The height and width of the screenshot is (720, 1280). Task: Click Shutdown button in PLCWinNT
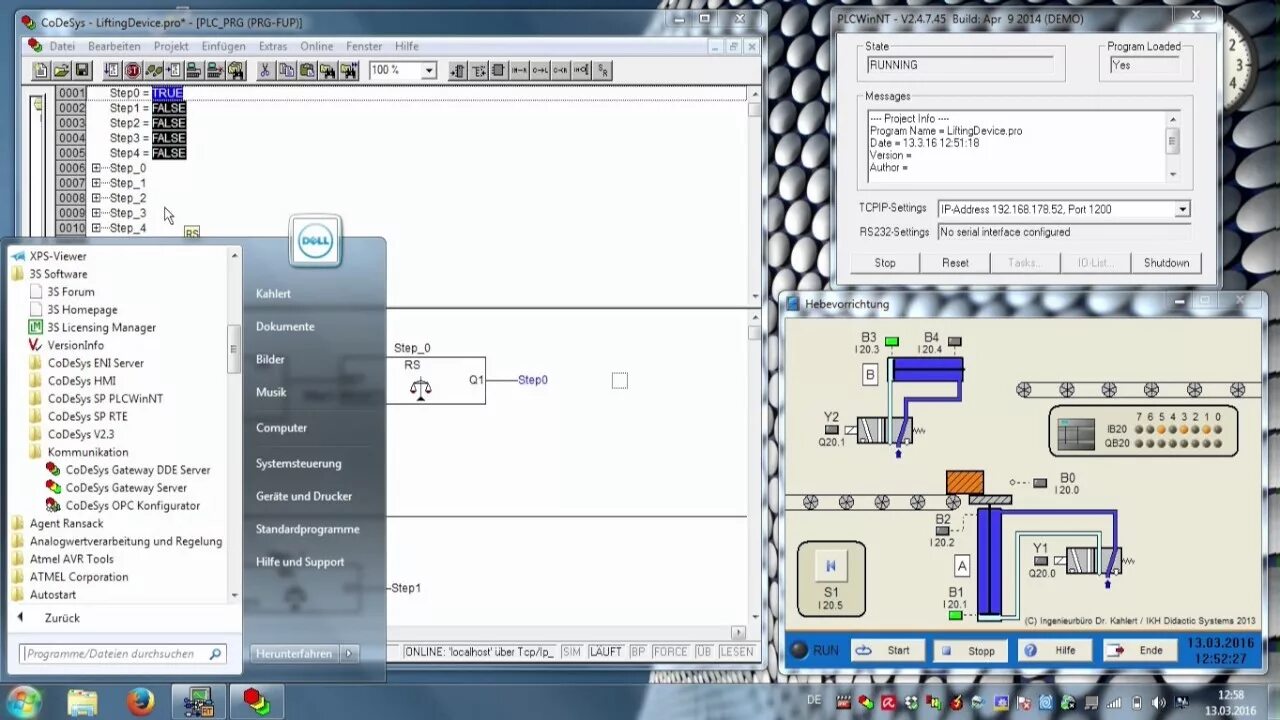point(1166,263)
